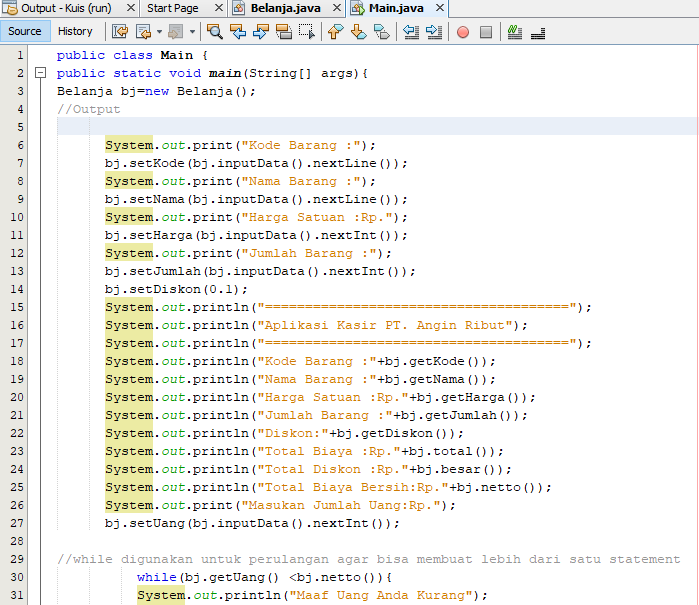Click "Diskon:" string on line 22
The height and width of the screenshot is (605, 699).
pos(292,433)
